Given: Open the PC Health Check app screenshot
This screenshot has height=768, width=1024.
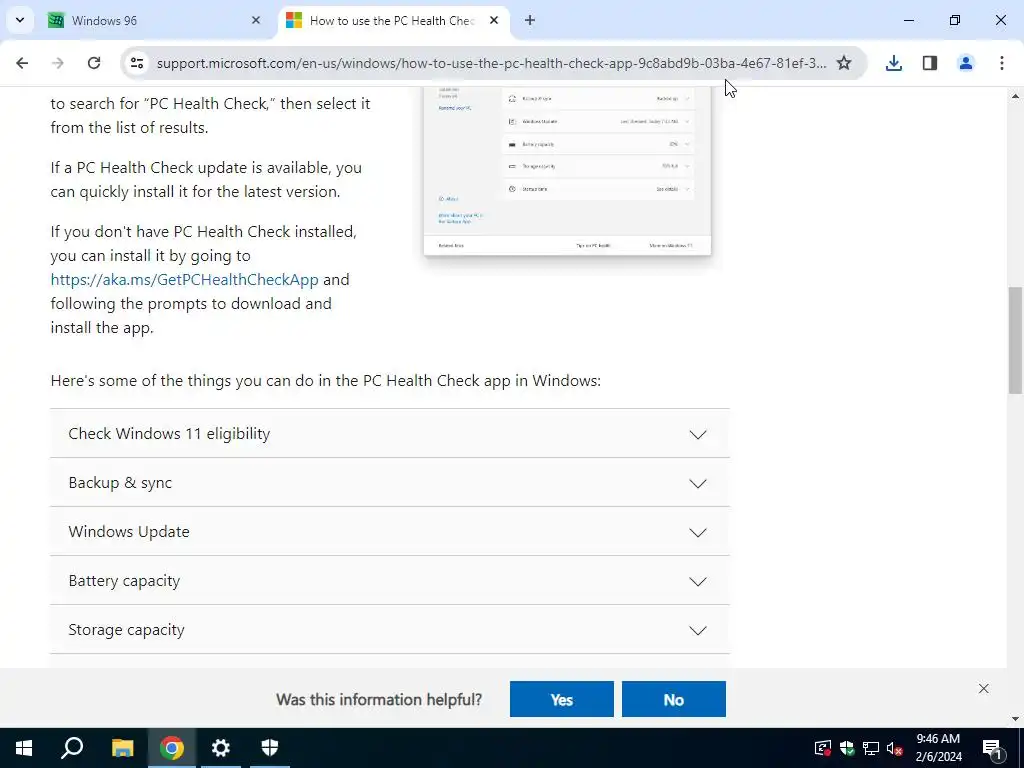Looking at the screenshot, I should click(x=567, y=171).
